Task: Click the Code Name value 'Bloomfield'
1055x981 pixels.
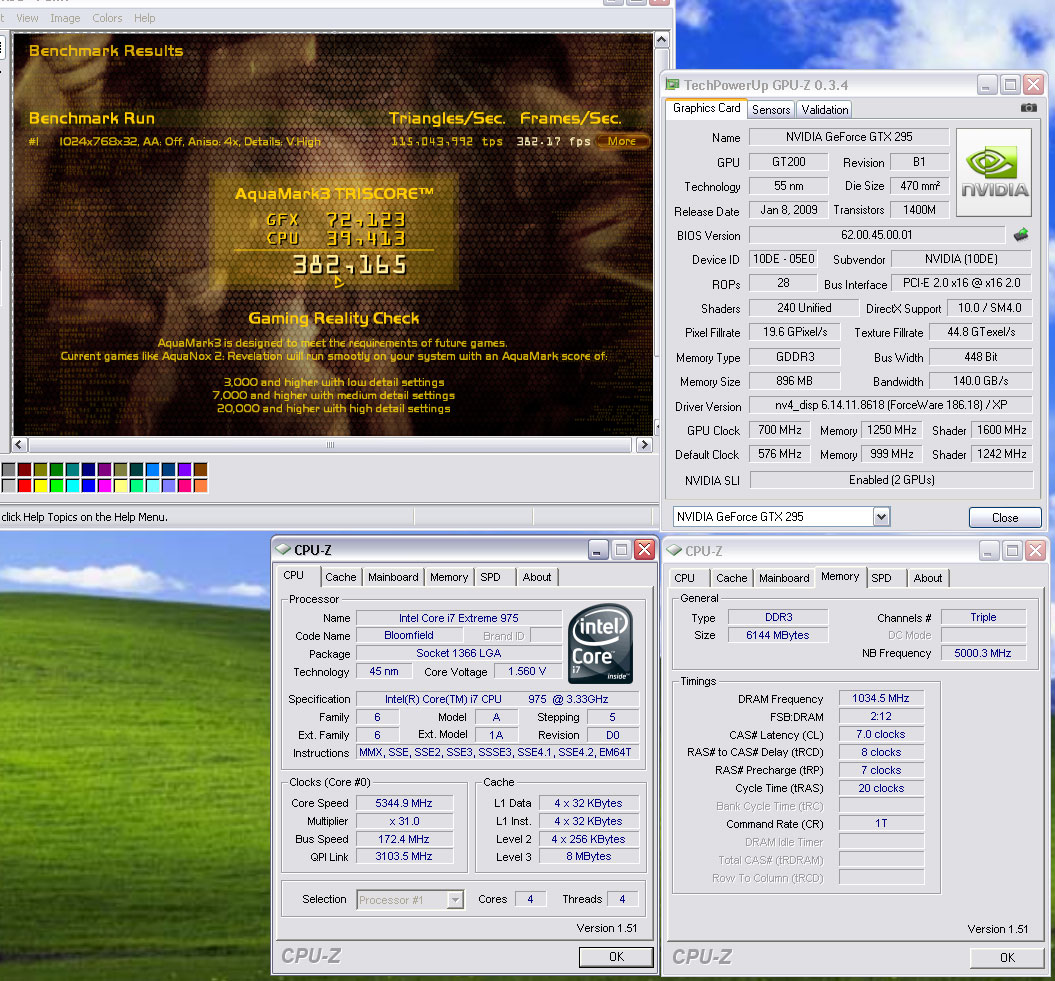Action: pyautogui.click(x=408, y=635)
